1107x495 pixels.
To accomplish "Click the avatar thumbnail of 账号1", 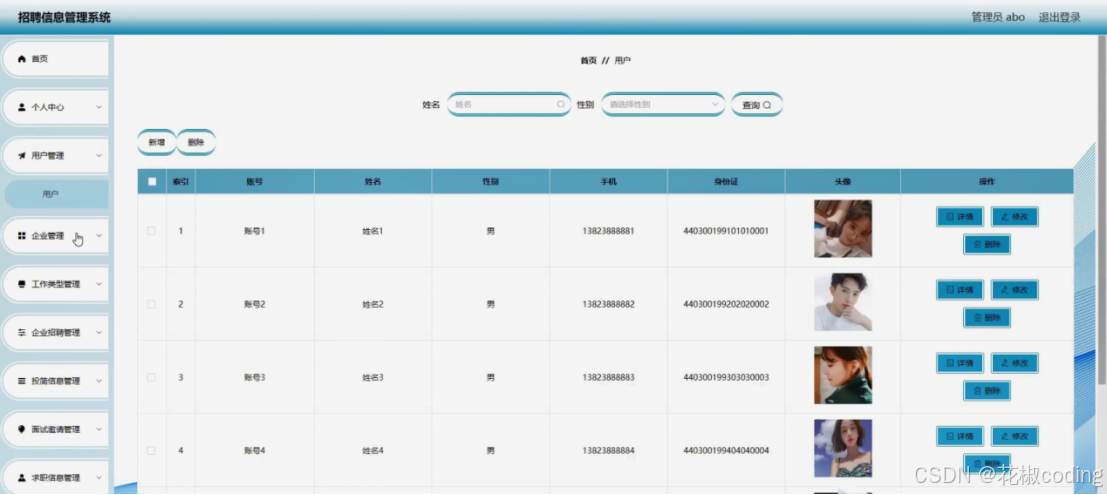I will point(842,229).
